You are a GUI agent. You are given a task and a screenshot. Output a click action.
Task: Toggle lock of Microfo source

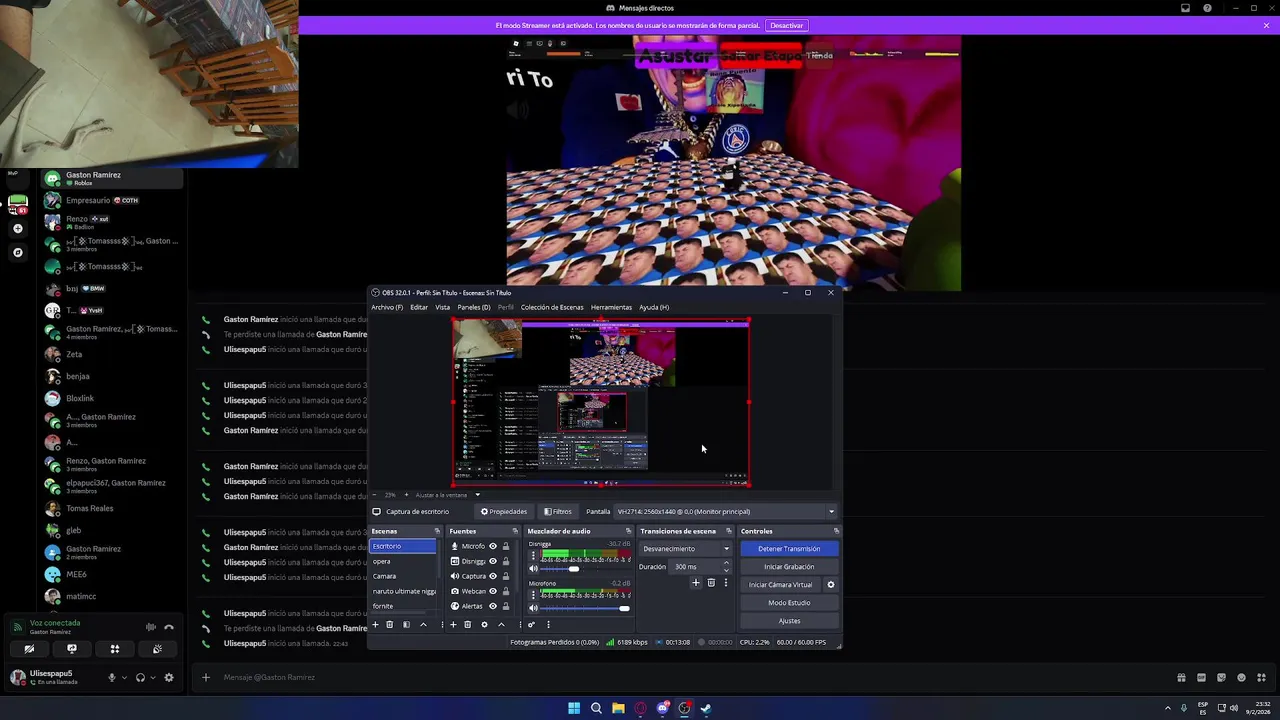505,546
